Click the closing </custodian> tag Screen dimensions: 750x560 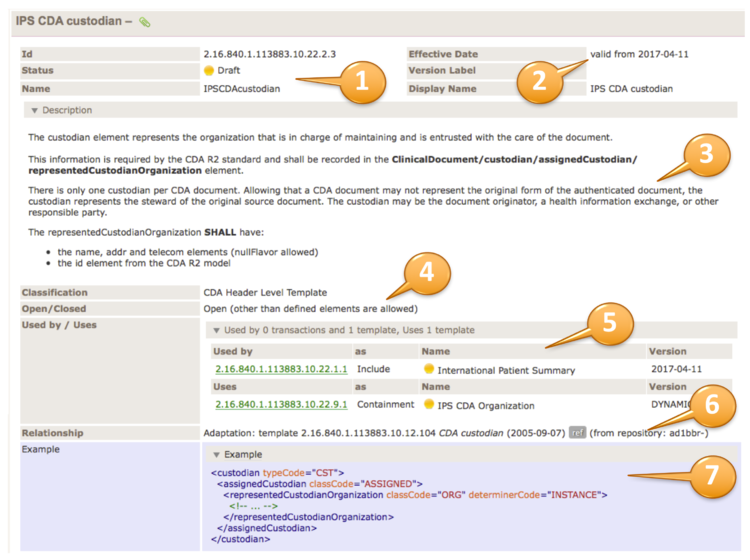point(241,539)
